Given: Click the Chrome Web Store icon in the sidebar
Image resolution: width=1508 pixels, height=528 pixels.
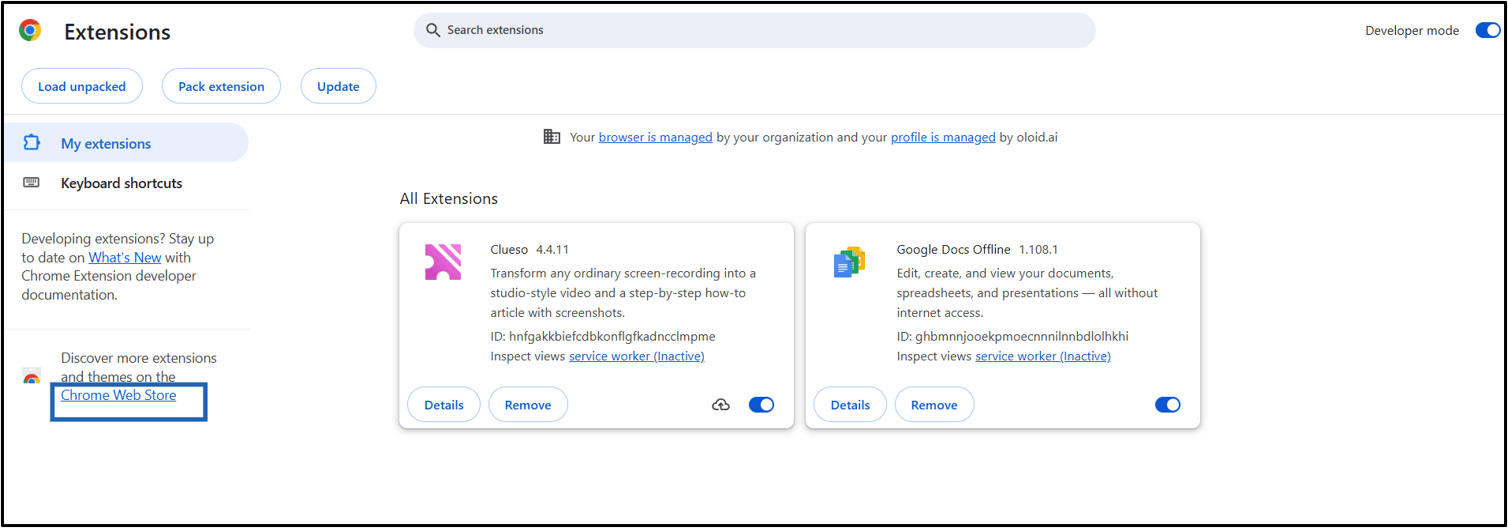Looking at the screenshot, I should [32, 377].
